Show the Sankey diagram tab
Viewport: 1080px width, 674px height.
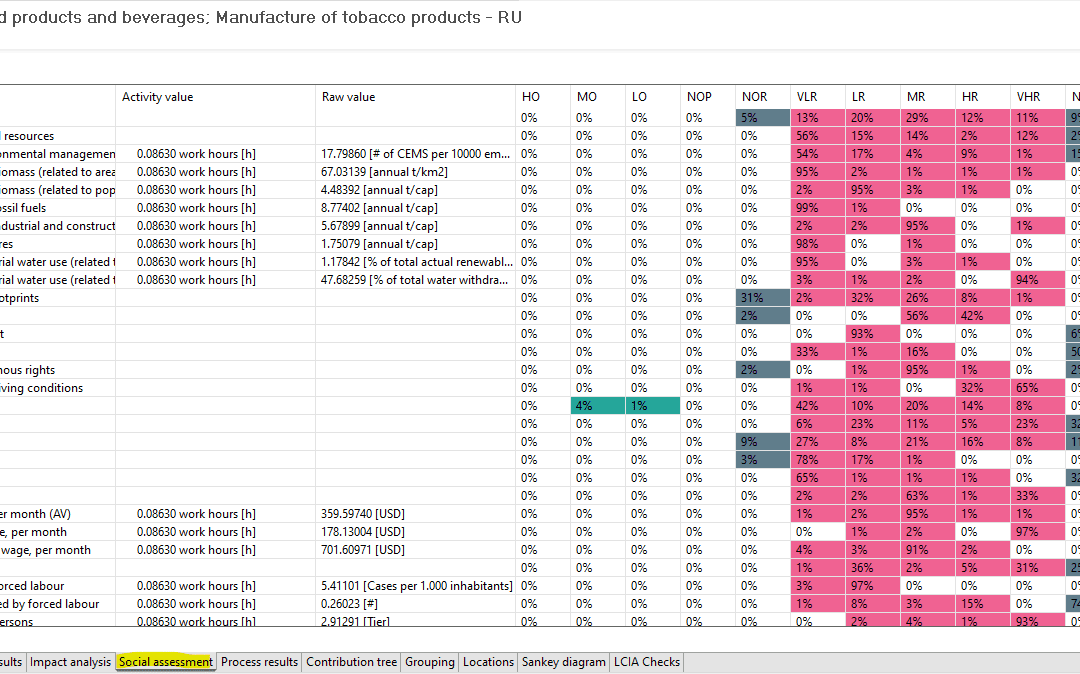click(563, 662)
